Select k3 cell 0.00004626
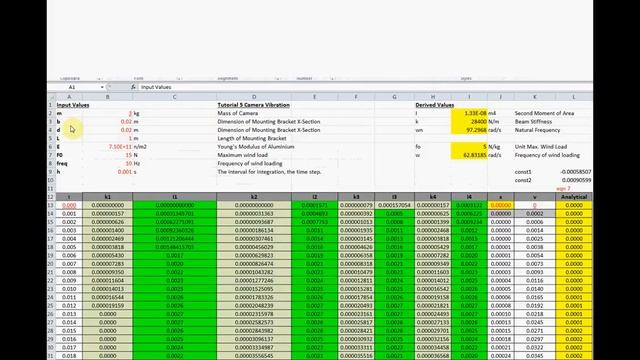The width and height of the screenshot is (640, 360). click(356, 247)
